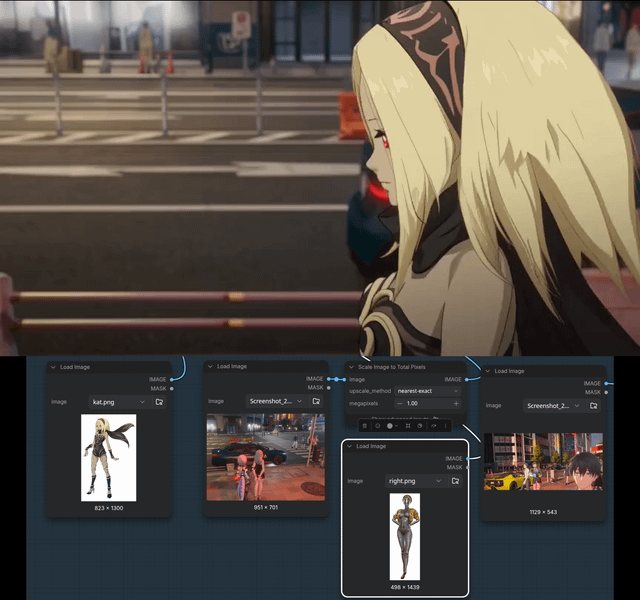Click the 951 × 701 dimension label

pos(266,507)
